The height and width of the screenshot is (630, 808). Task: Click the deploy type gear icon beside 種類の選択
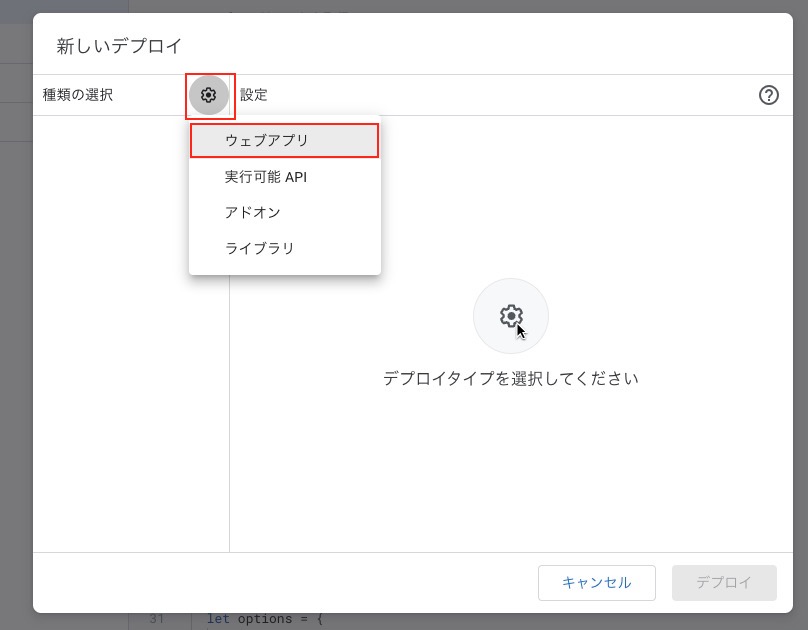click(x=208, y=95)
